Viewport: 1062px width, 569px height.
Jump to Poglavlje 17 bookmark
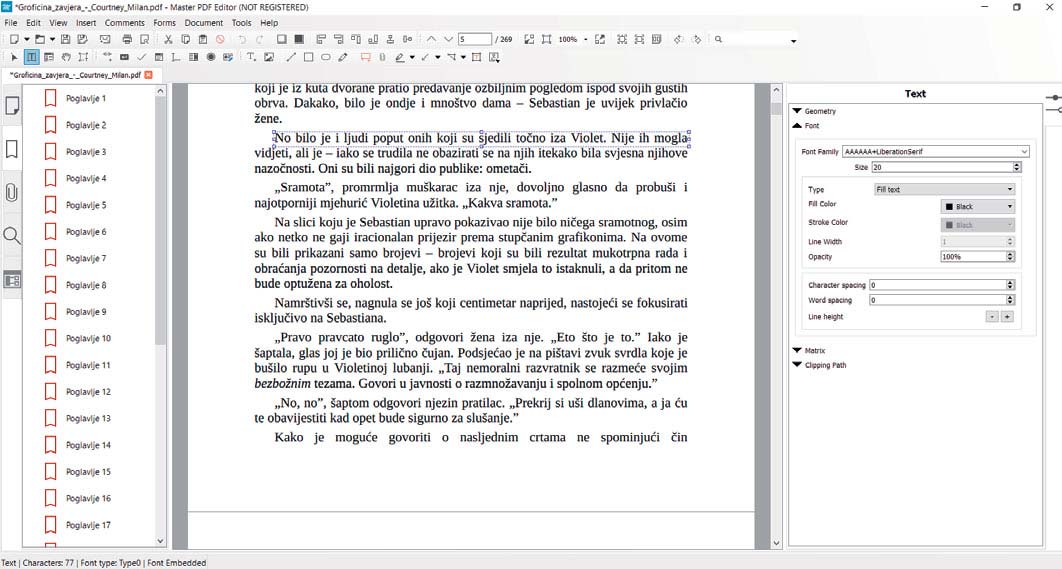click(88, 525)
